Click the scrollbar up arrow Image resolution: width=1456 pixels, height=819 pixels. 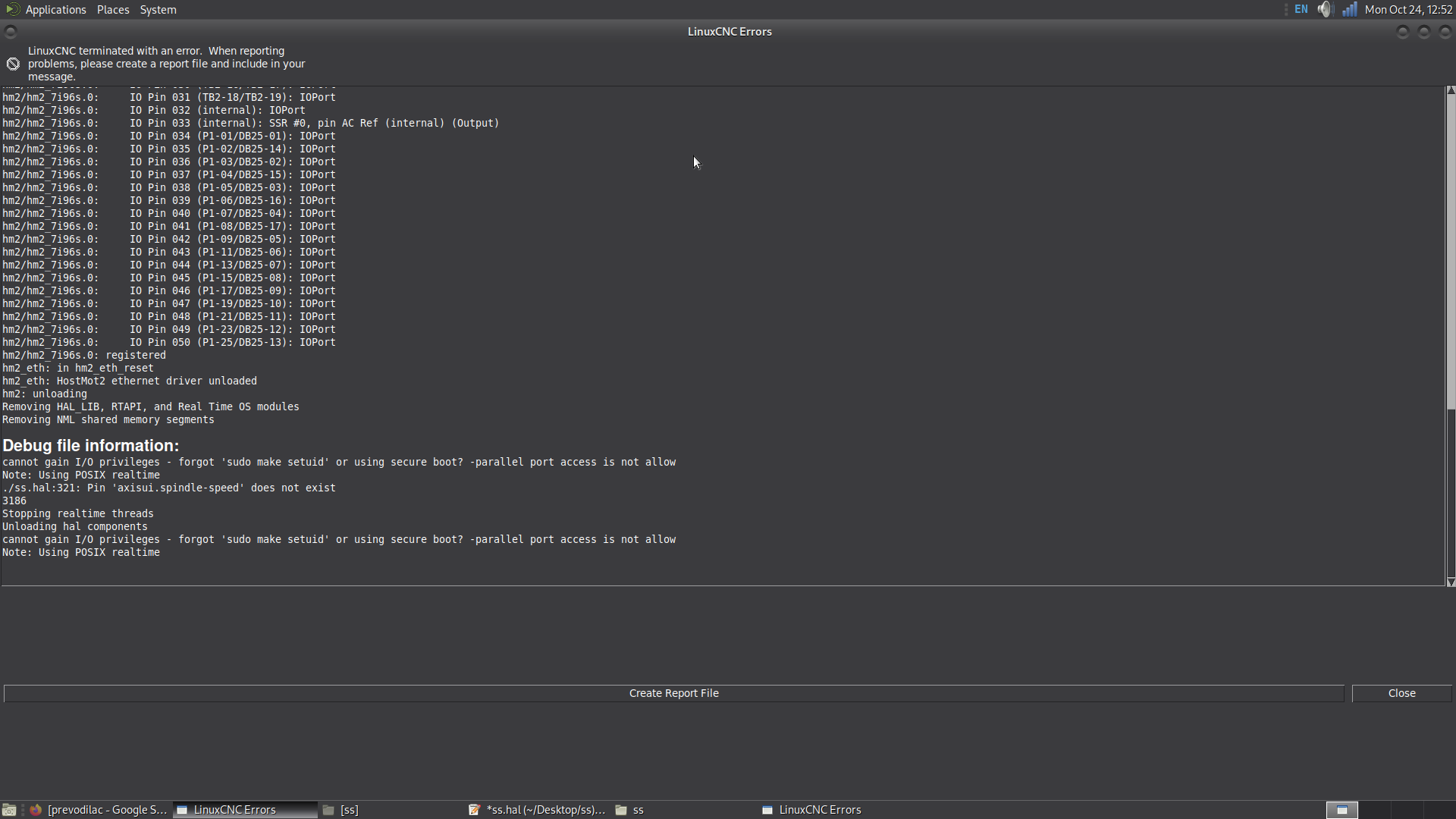tap(1451, 90)
